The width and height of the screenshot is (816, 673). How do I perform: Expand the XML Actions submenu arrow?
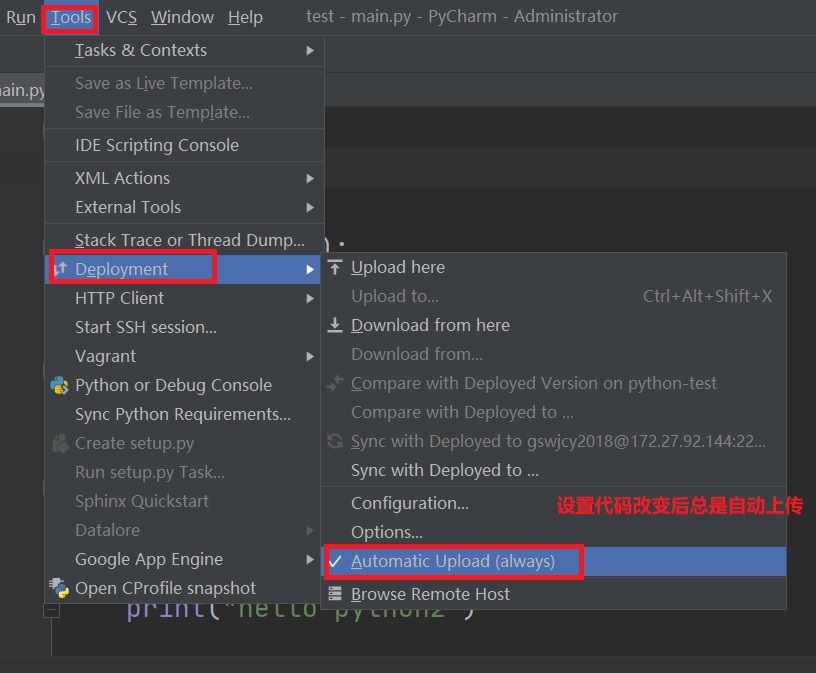tap(310, 178)
